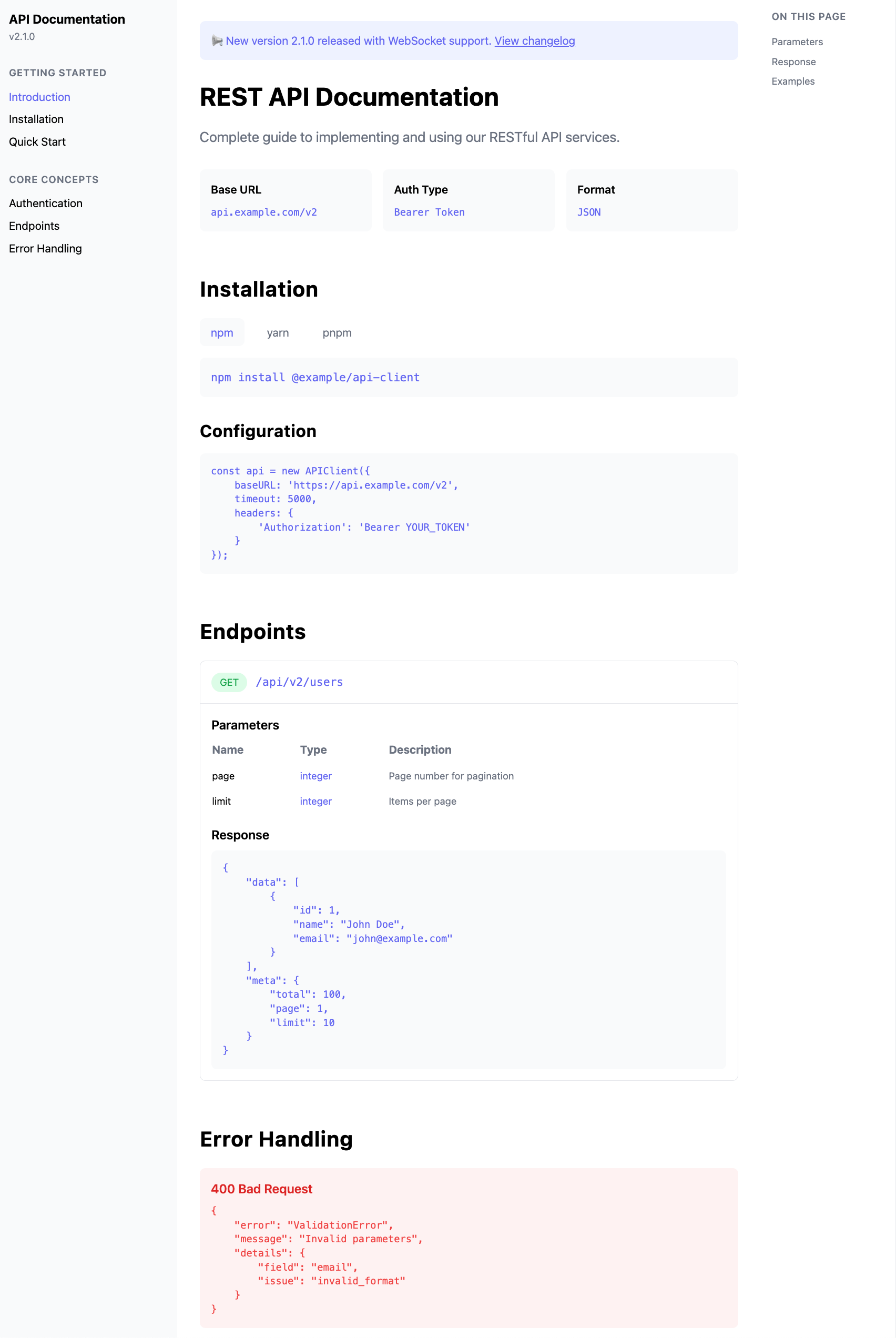
Task: Click integer type in the page row
Action: point(316,776)
